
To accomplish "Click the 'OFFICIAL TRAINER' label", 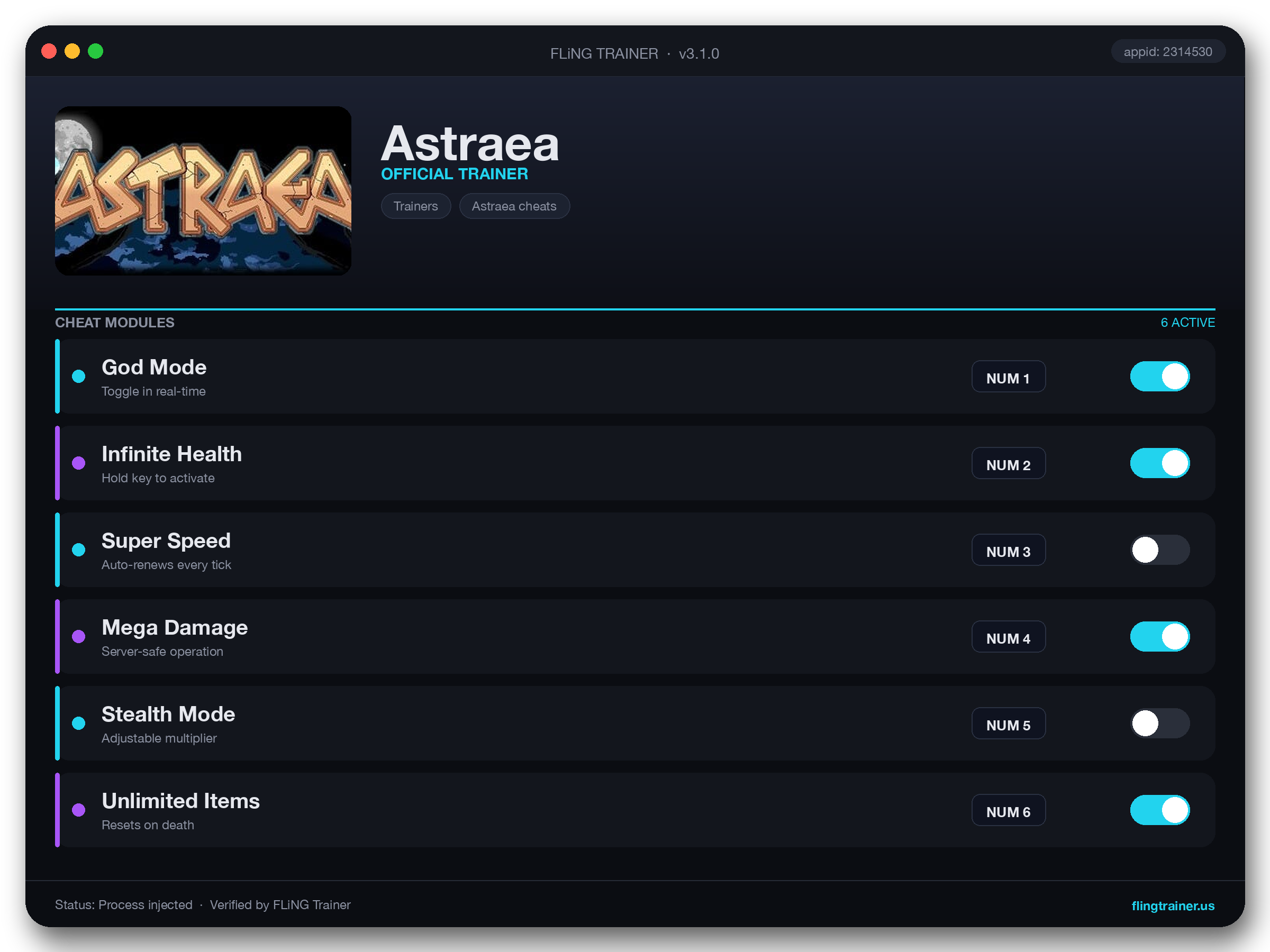I will coord(454,174).
